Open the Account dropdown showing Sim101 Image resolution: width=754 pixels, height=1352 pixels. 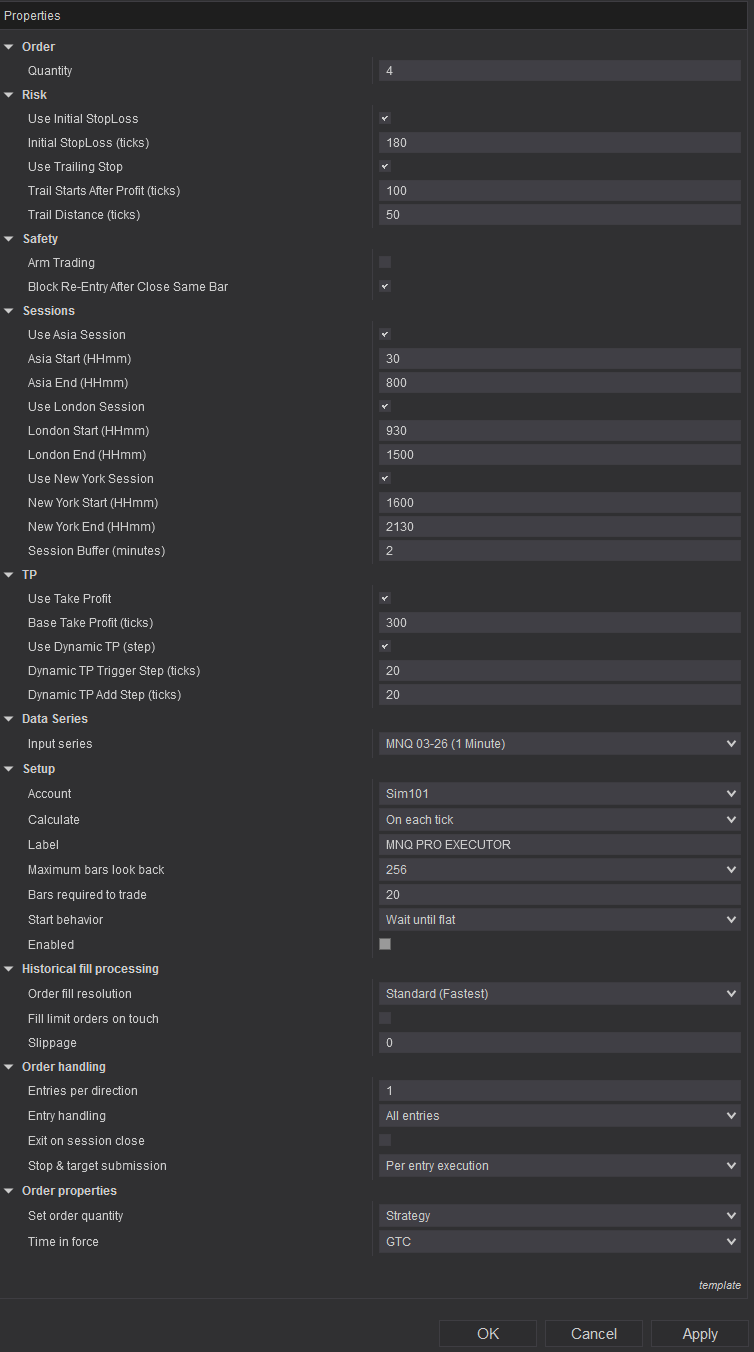559,794
